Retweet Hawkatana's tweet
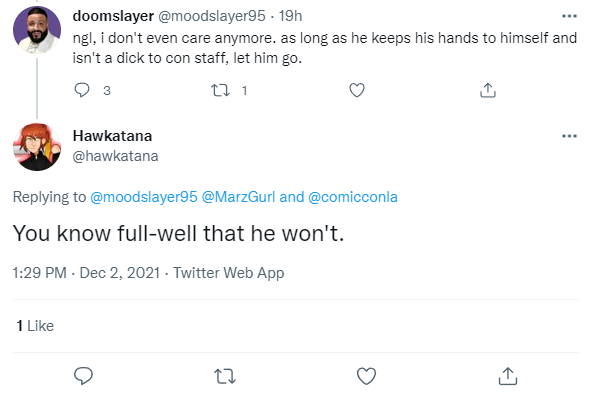Viewport: 591px width, 397px height. point(225,376)
